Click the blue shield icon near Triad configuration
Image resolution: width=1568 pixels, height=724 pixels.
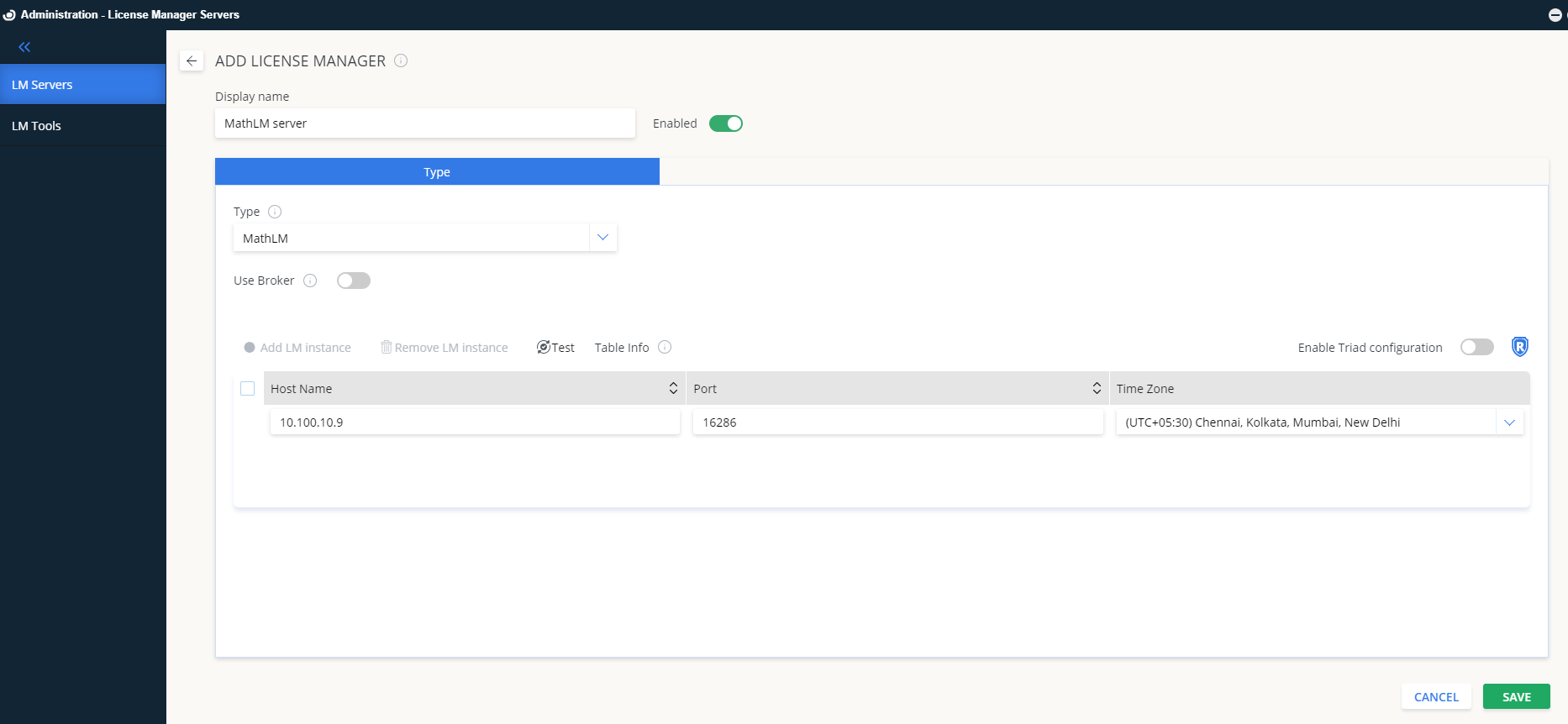[x=1519, y=347]
